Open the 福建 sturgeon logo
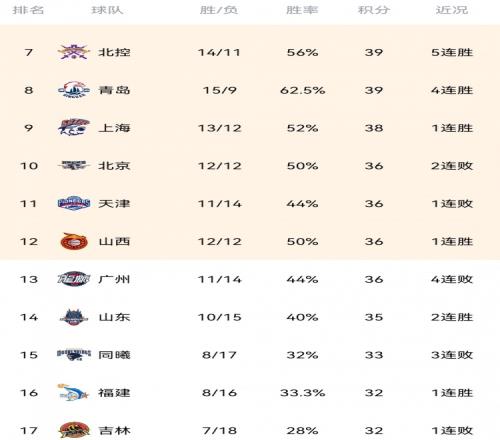The image size is (500, 440). click(74, 392)
